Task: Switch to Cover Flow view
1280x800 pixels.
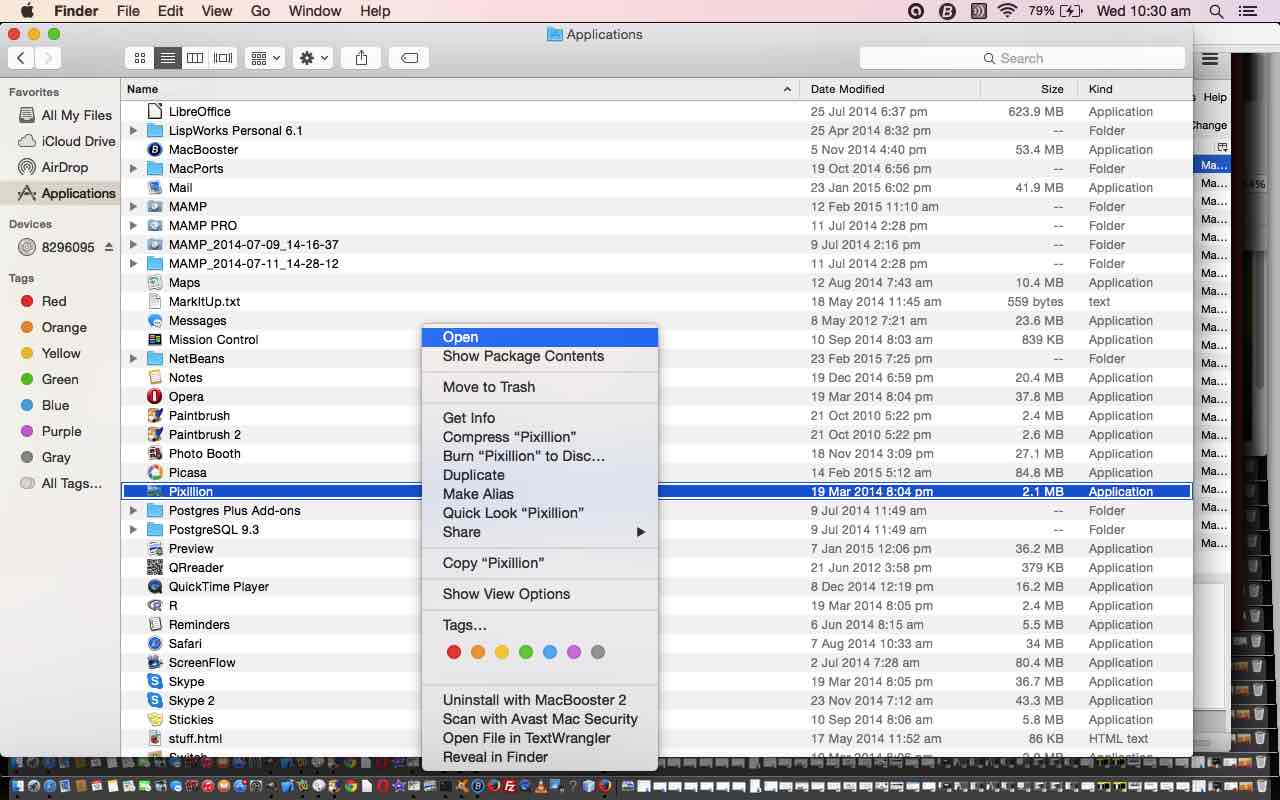Action: point(224,58)
